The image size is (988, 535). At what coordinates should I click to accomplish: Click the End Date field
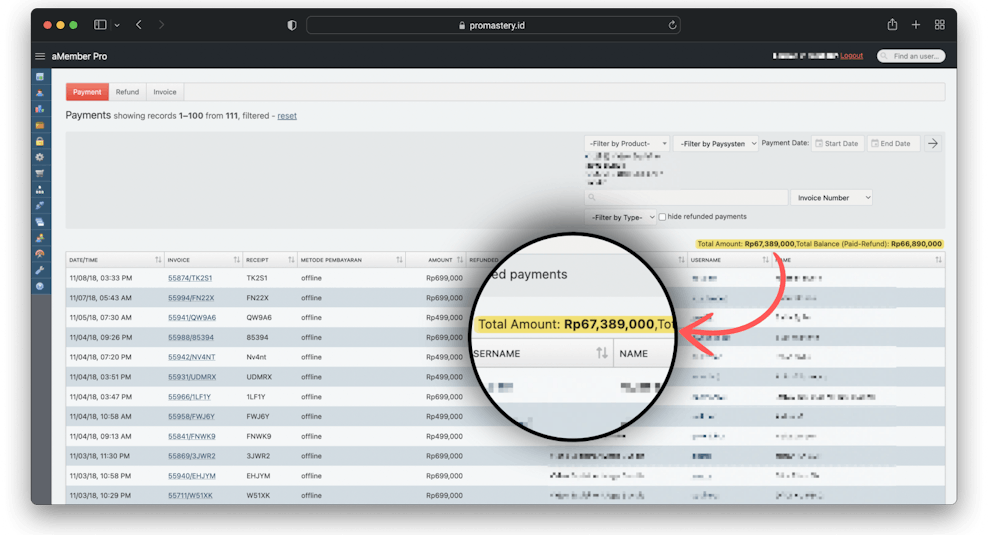click(893, 144)
